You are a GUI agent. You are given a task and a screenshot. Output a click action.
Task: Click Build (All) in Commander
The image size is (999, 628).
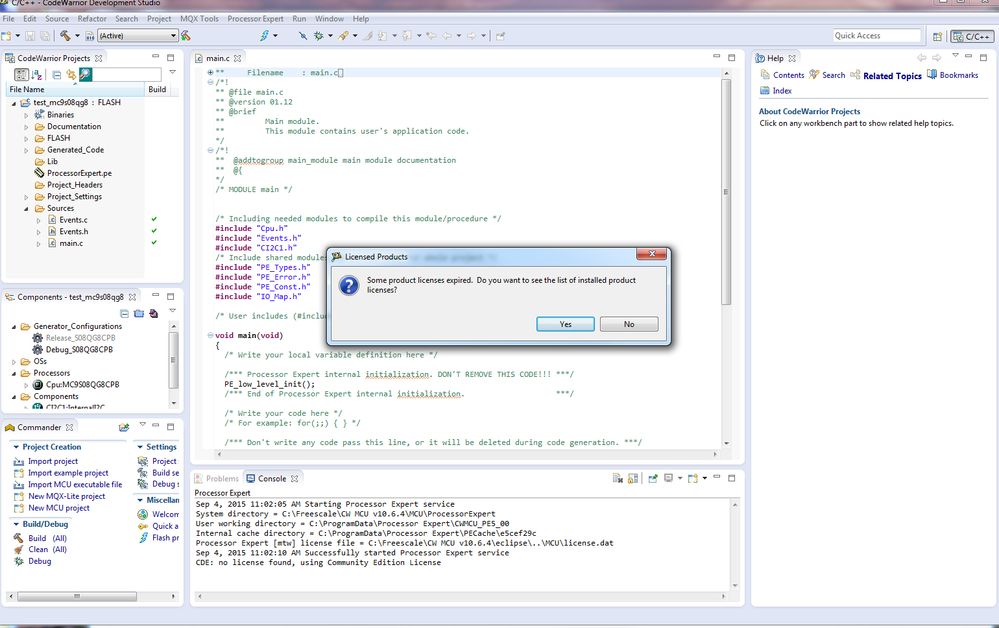(x=47, y=538)
